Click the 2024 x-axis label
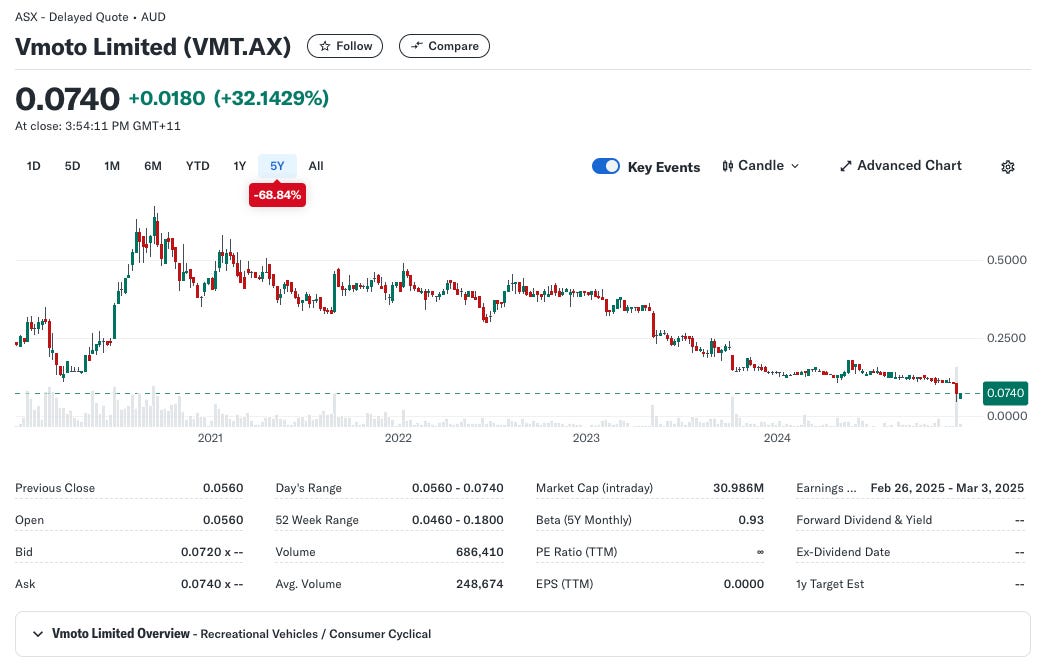The width and height of the screenshot is (1043, 668). [777, 438]
